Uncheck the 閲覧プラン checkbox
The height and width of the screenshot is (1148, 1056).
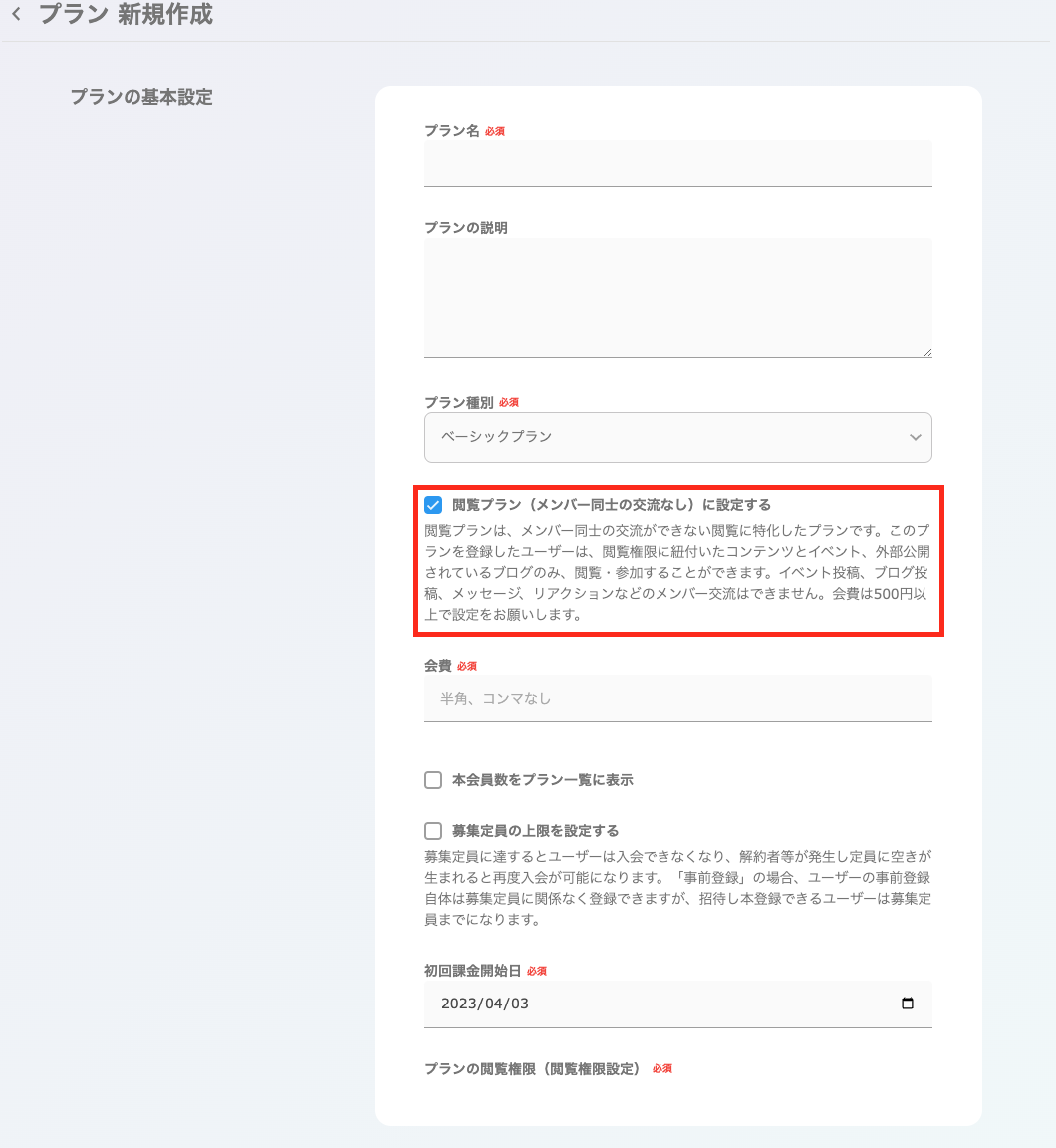[433, 505]
